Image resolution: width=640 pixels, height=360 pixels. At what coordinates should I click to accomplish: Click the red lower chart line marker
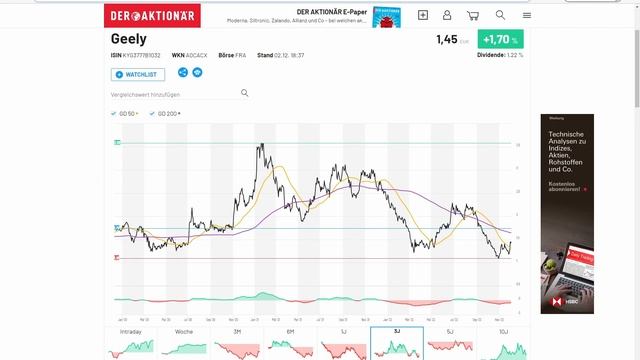coord(117,258)
